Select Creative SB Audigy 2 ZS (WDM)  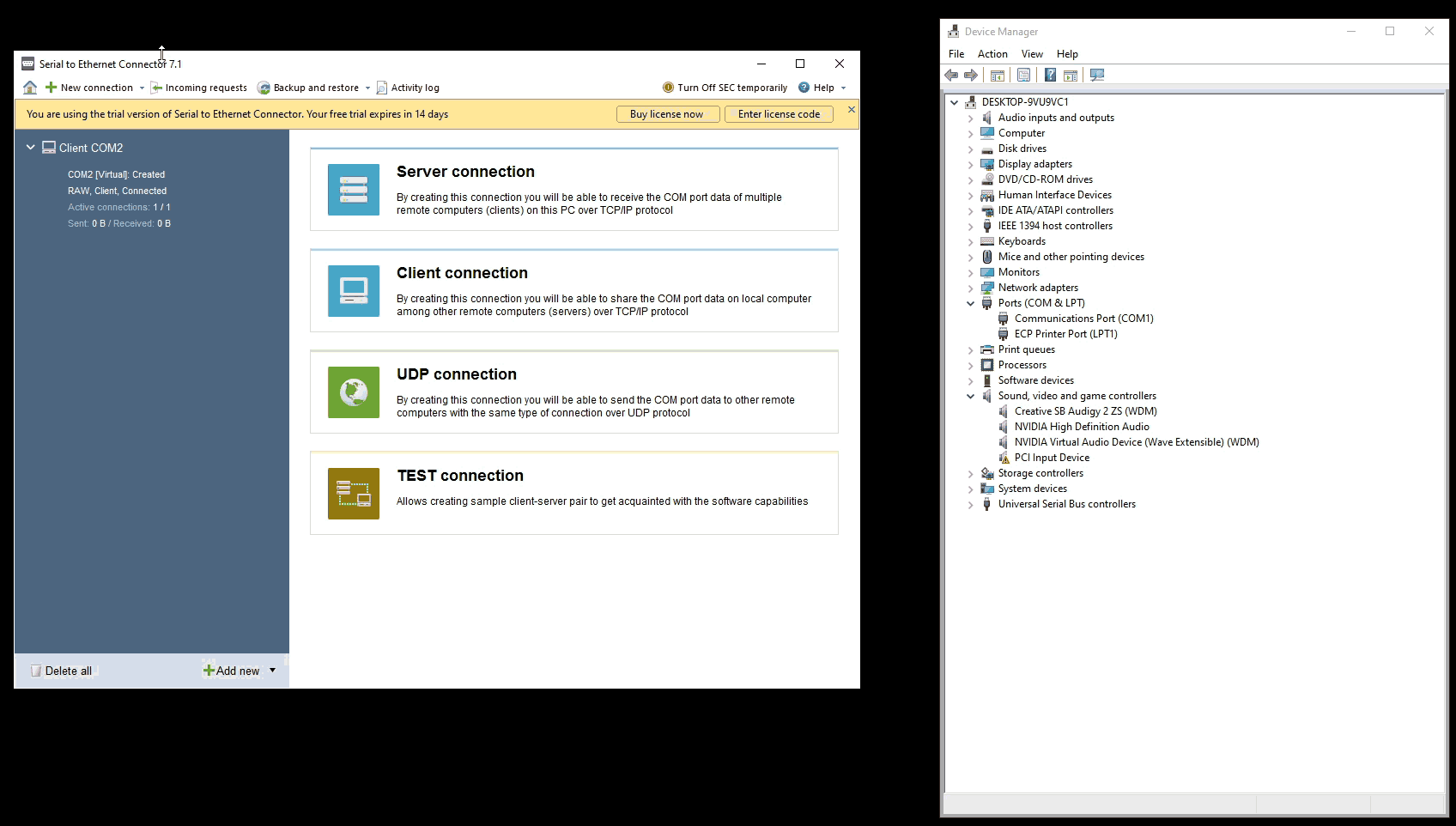(x=1085, y=411)
